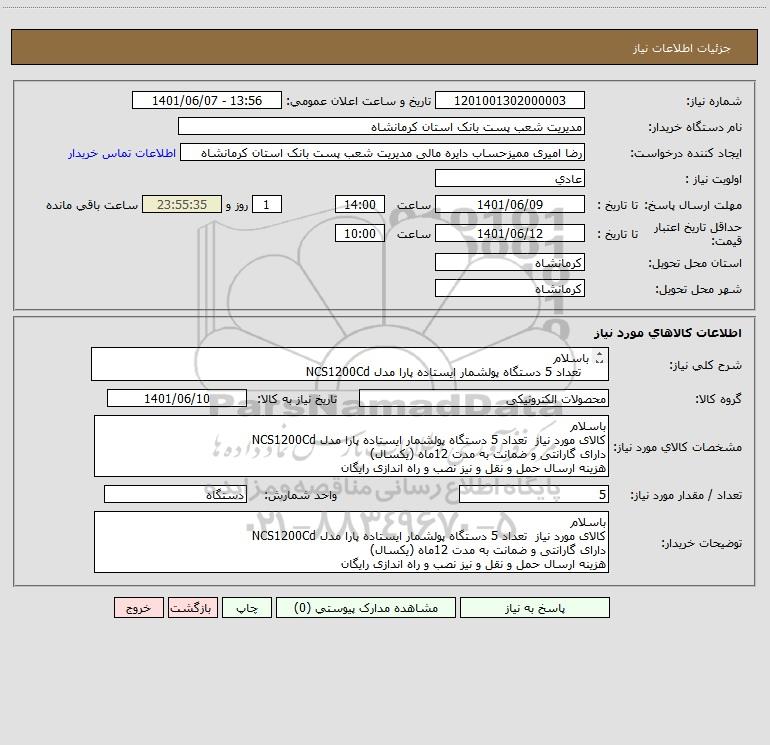The width and height of the screenshot is (770, 745).
Task: Click the validity time field 10:00
Action: coord(359,233)
